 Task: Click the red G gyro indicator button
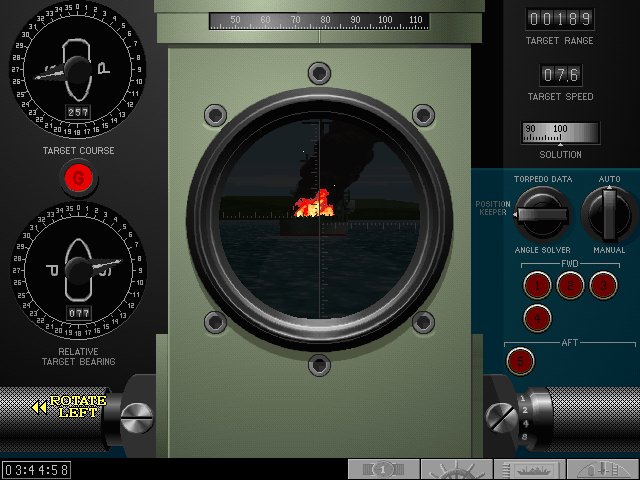(78, 178)
